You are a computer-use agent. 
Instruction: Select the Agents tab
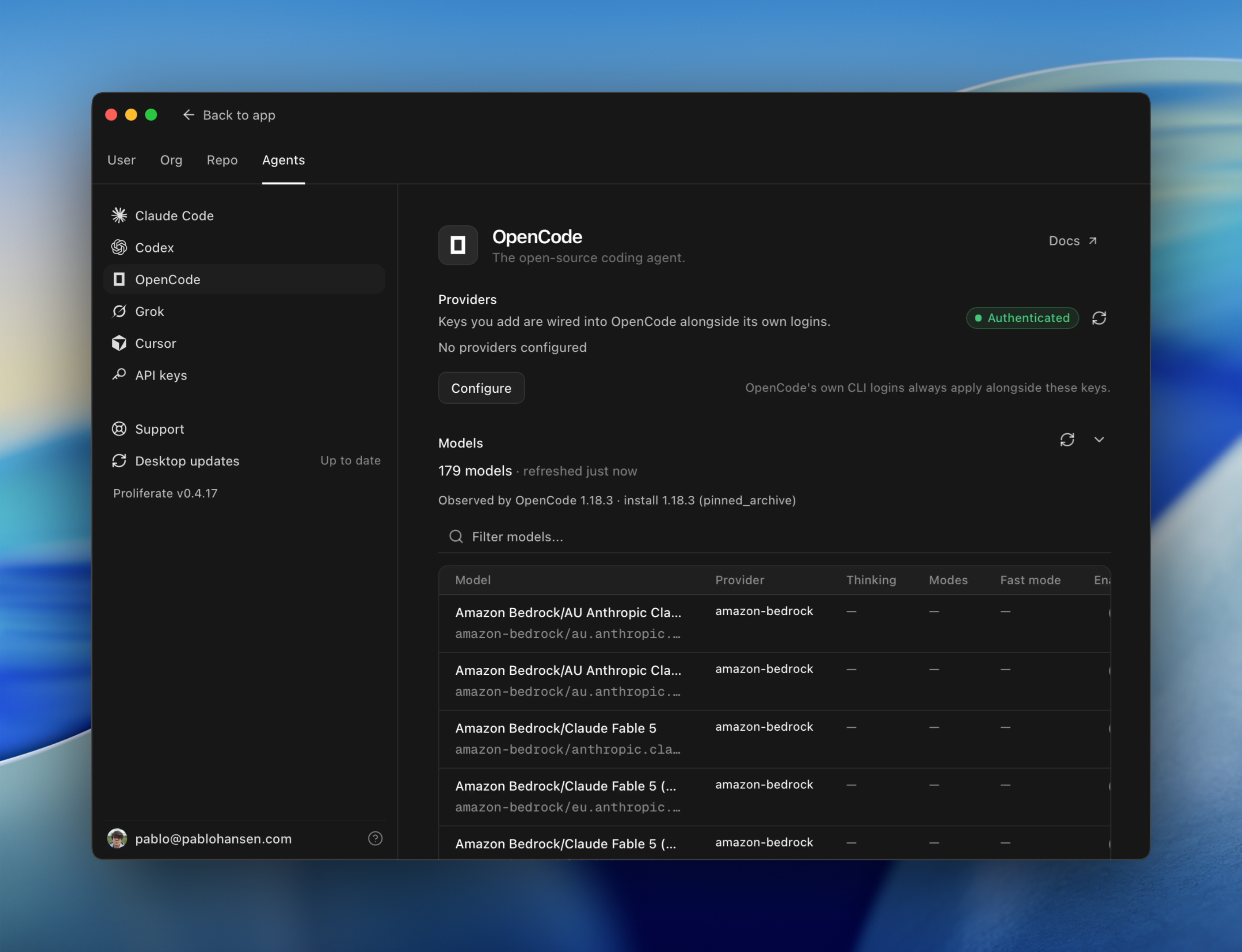click(x=283, y=160)
